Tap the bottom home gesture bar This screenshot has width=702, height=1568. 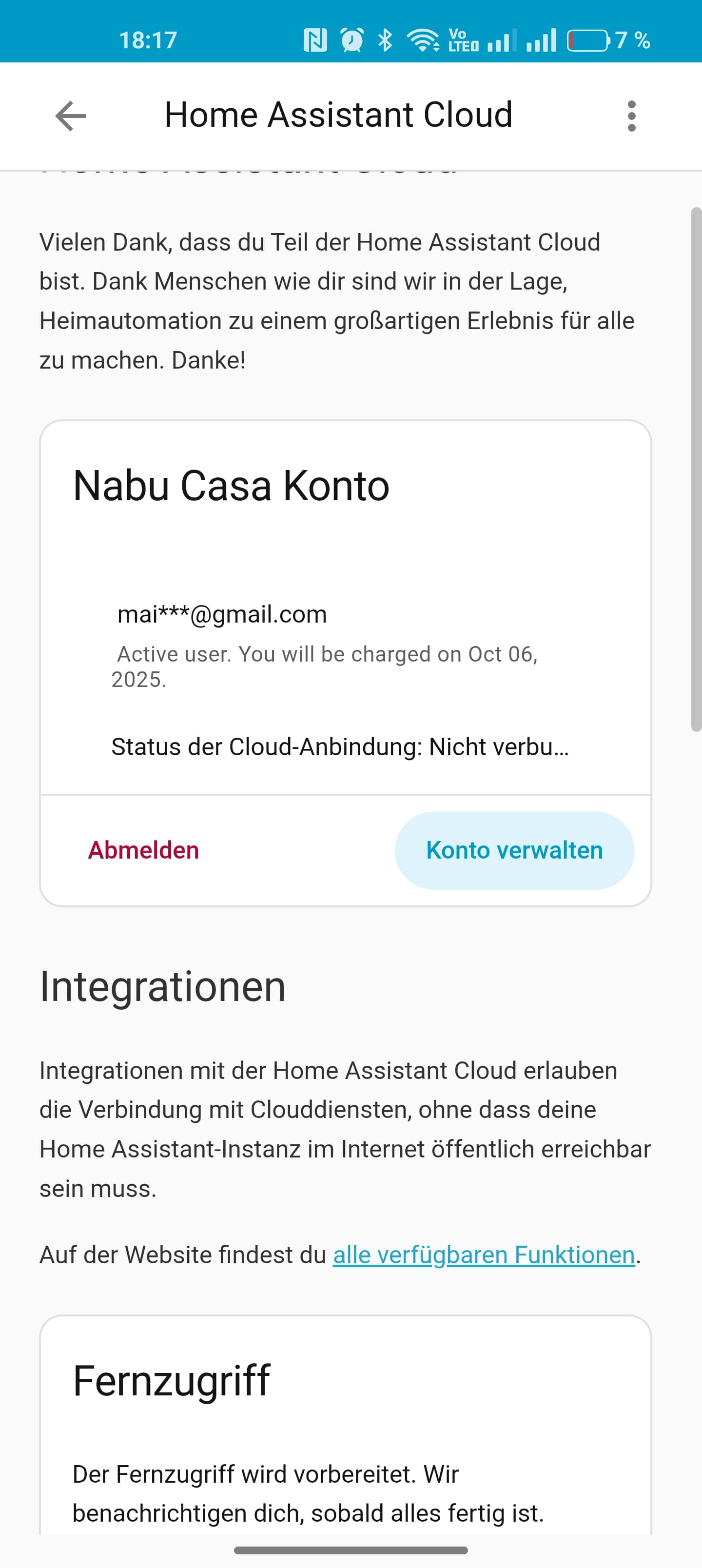(x=351, y=1550)
